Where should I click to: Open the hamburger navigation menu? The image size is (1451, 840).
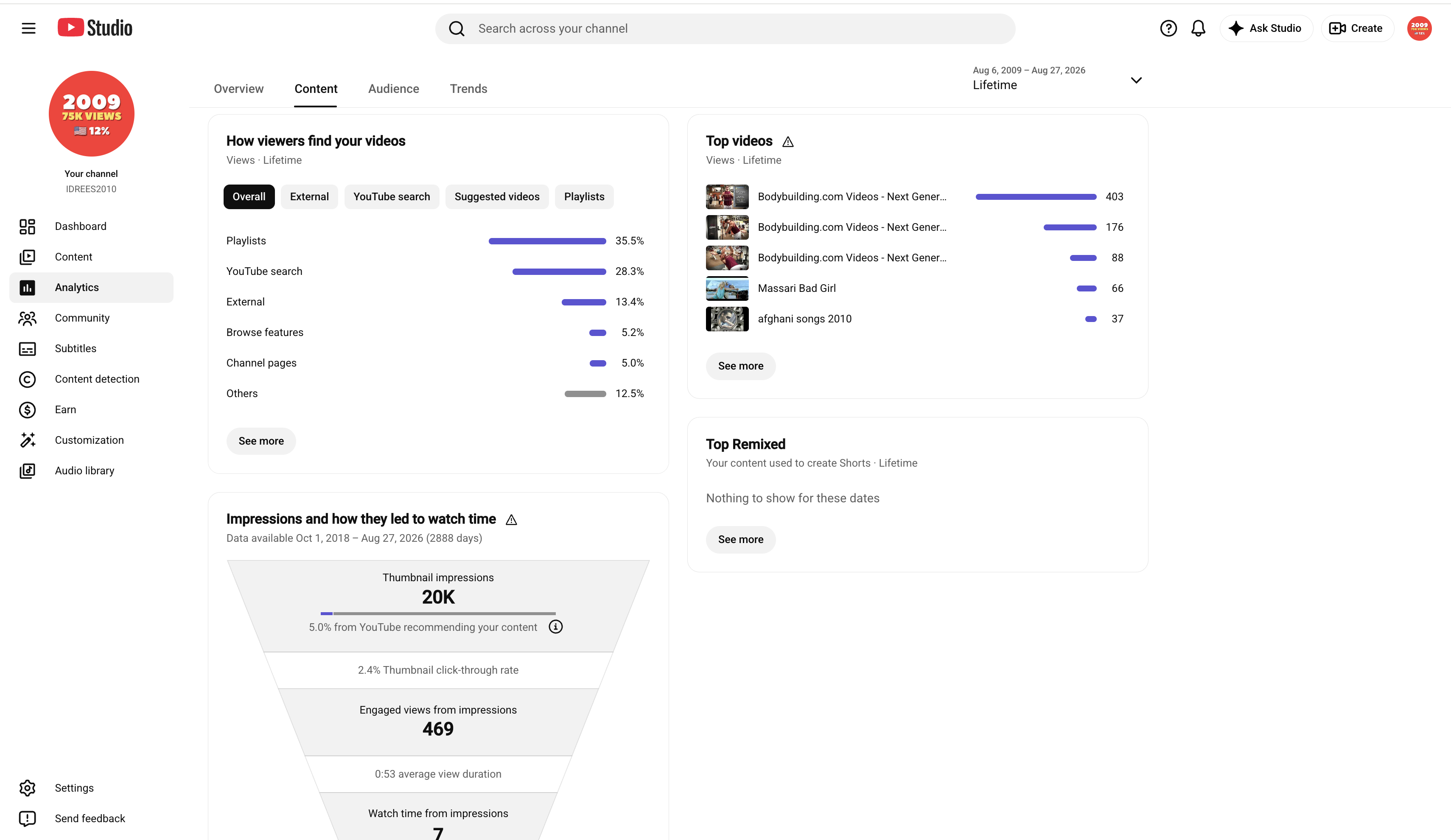point(28,28)
